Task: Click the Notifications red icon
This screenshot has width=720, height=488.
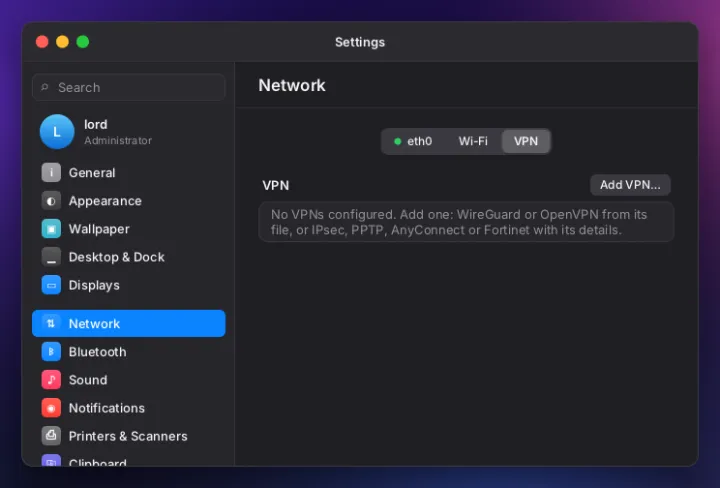Action: click(x=51, y=408)
